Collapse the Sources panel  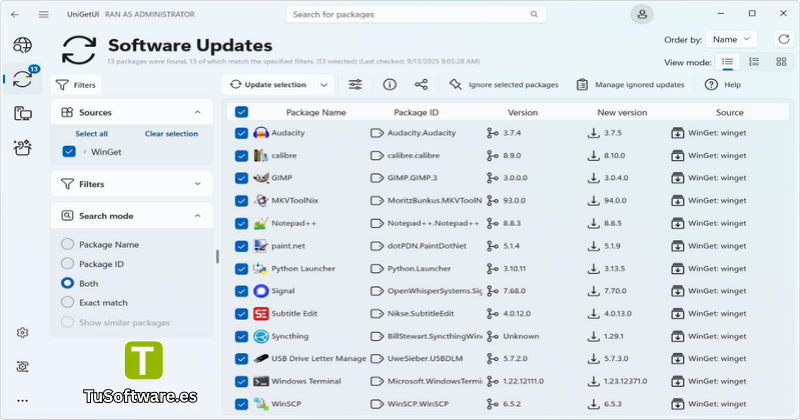tap(197, 112)
